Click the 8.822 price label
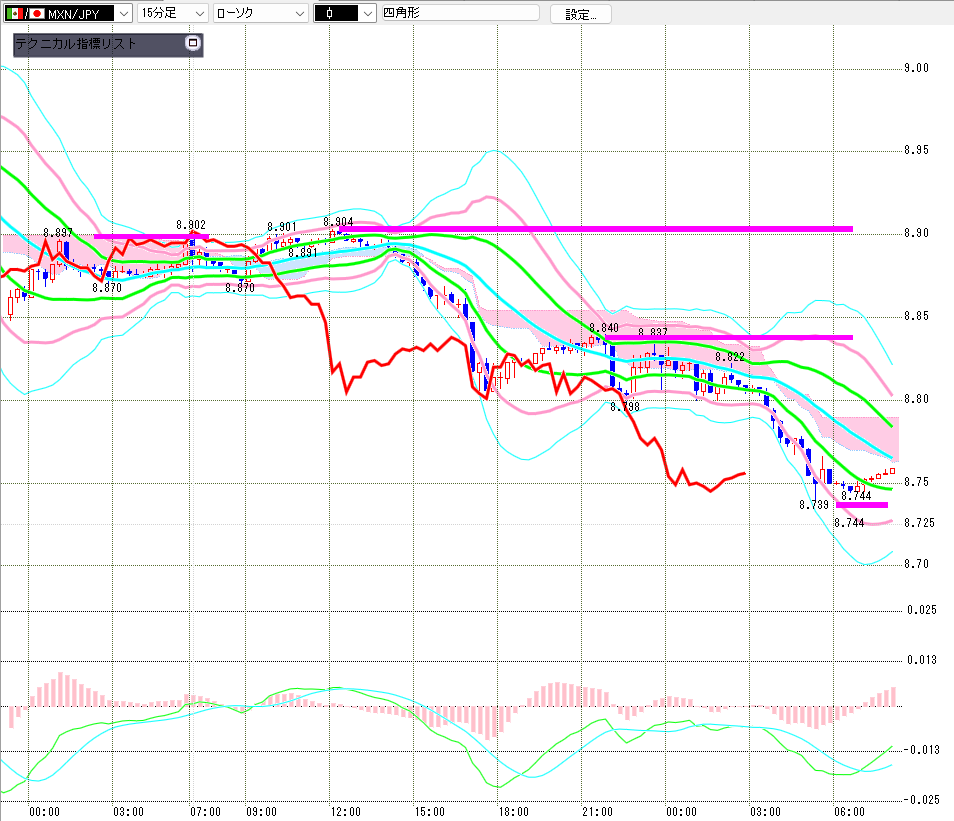This screenshot has height=821, width=954. point(730,357)
